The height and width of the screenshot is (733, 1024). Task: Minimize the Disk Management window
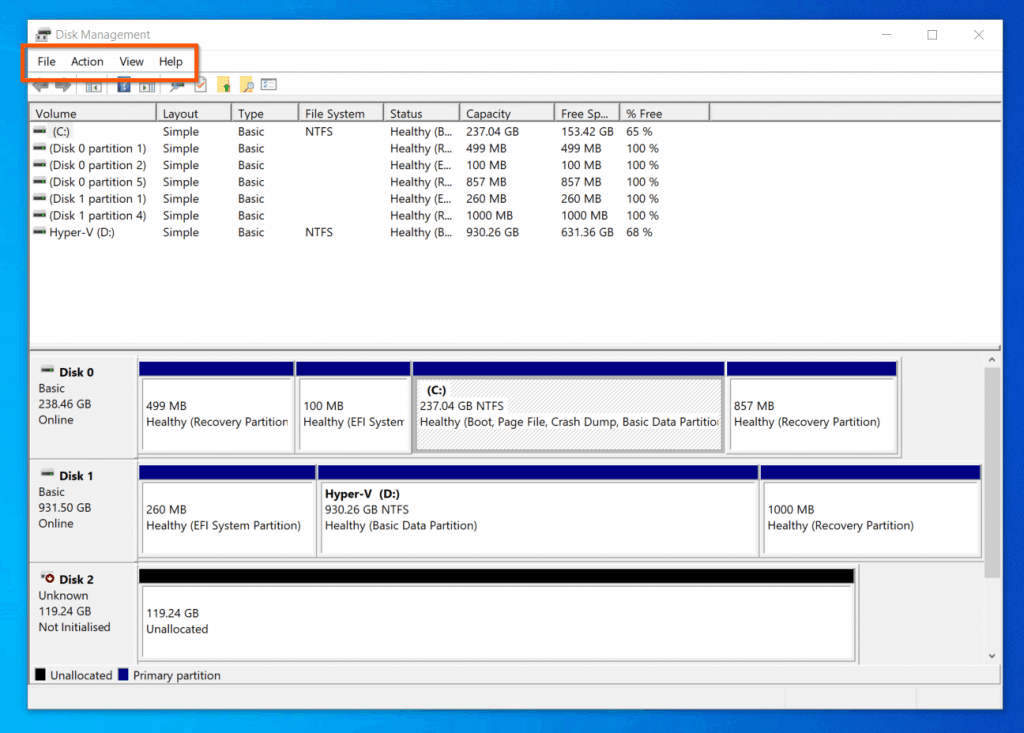click(886, 35)
